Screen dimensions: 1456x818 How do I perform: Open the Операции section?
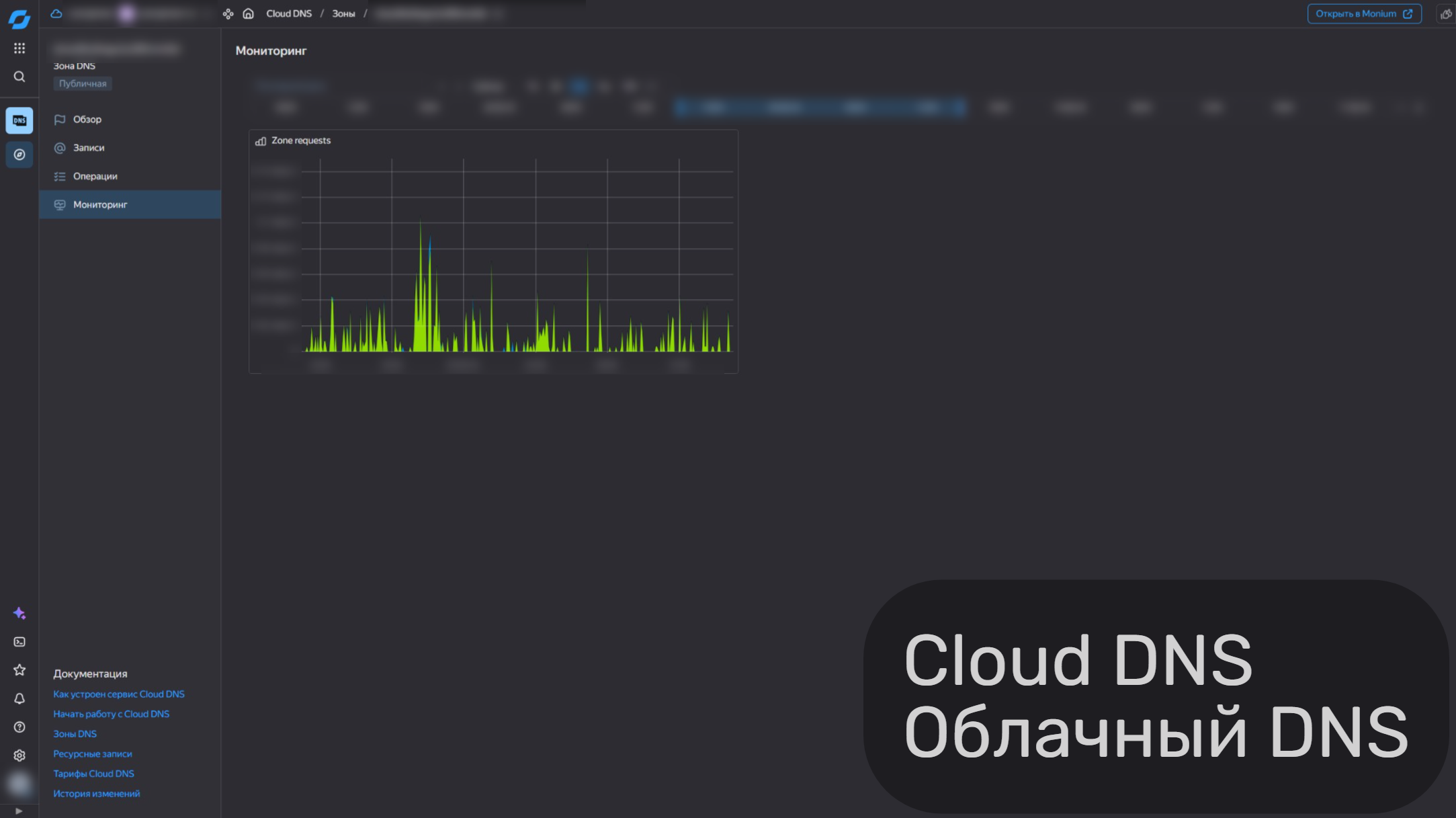(x=130, y=176)
